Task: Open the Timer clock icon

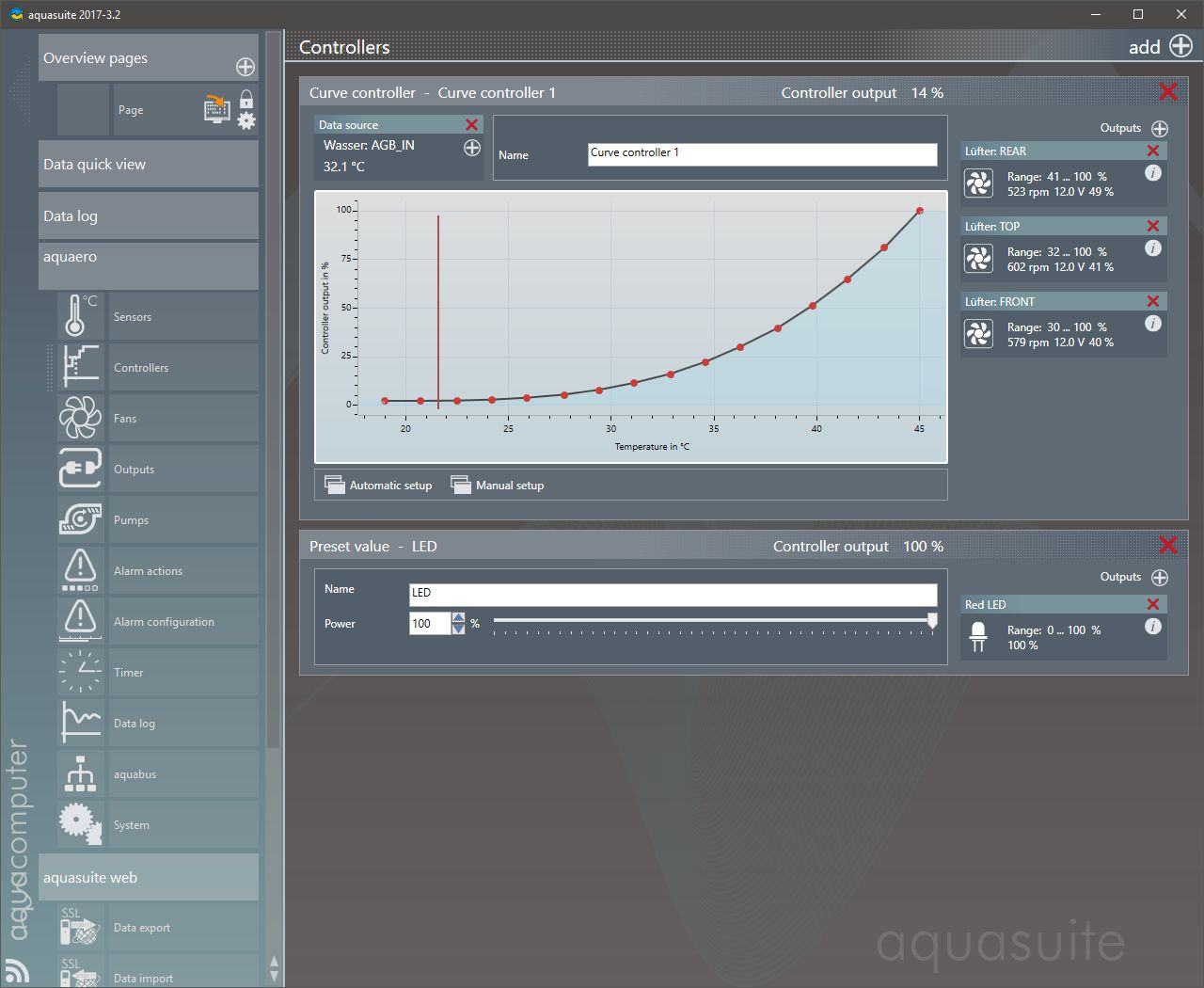Action: 81,671
